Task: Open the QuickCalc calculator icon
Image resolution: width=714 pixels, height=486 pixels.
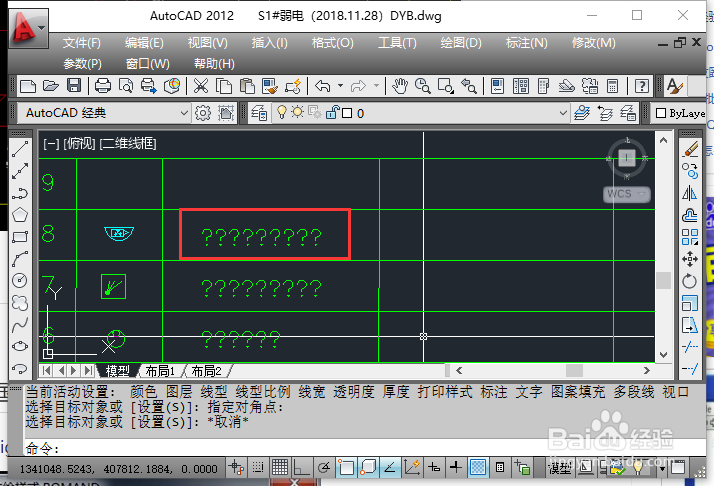Action: pyautogui.click(x=613, y=86)
